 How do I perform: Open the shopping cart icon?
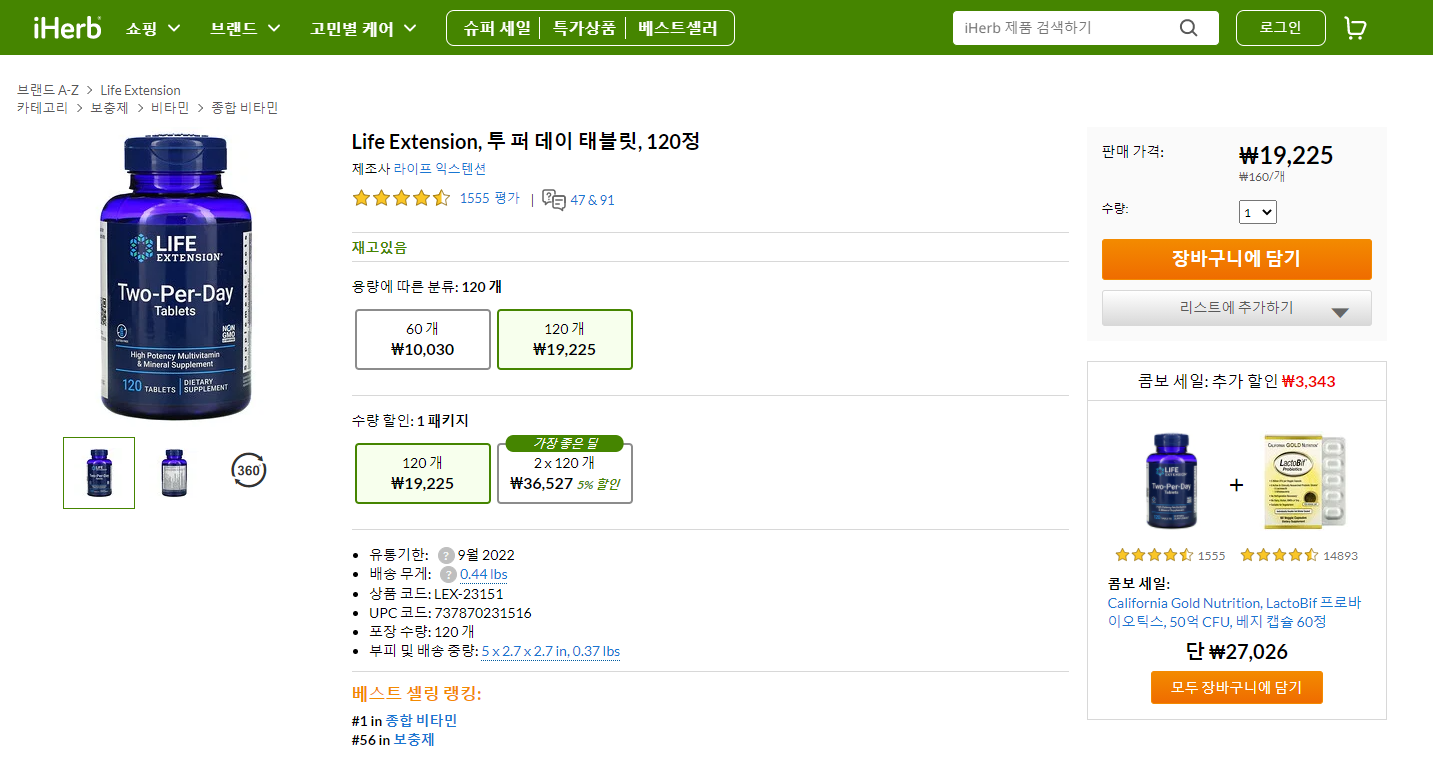point(1355,28)
